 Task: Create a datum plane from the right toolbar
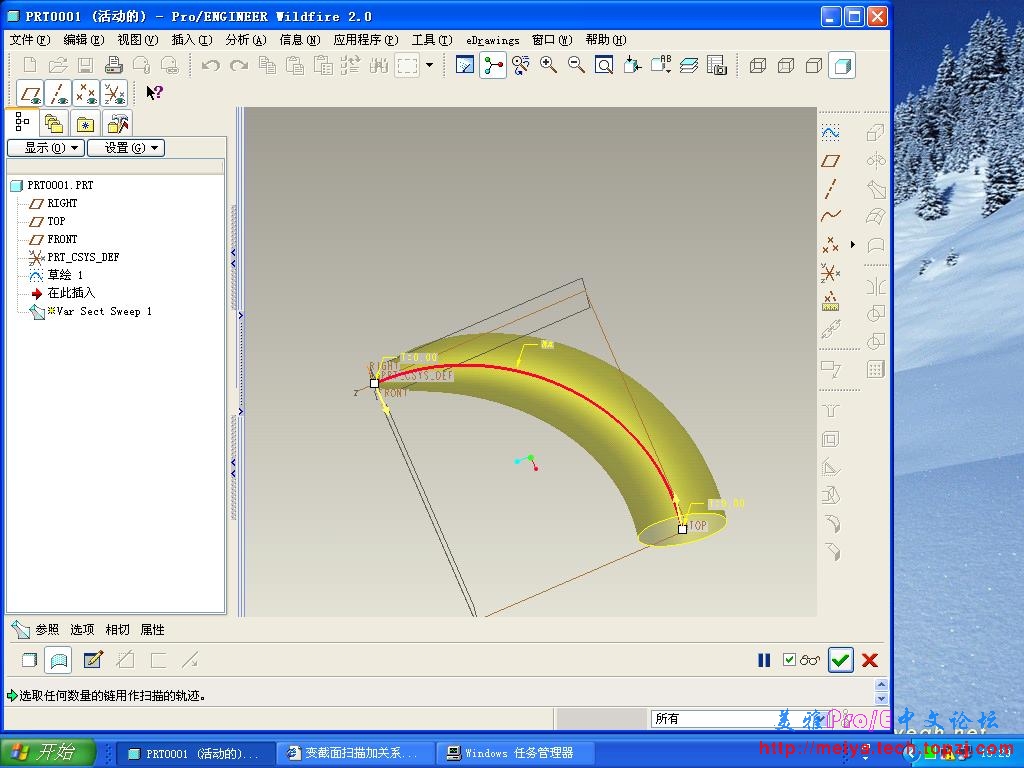(831, 161)
